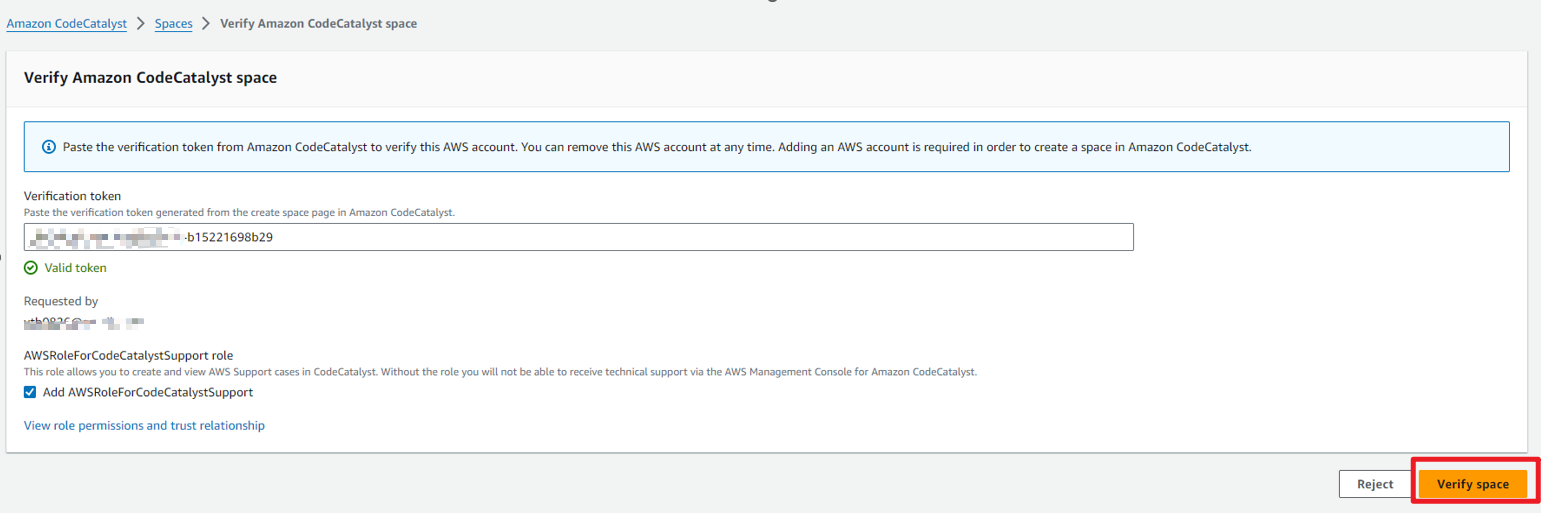The width and height of the screenshot is (1541, 513).
Task: Click the Verify Amazon CodeCatalyst space panel heading
Action: click(150, 77)
